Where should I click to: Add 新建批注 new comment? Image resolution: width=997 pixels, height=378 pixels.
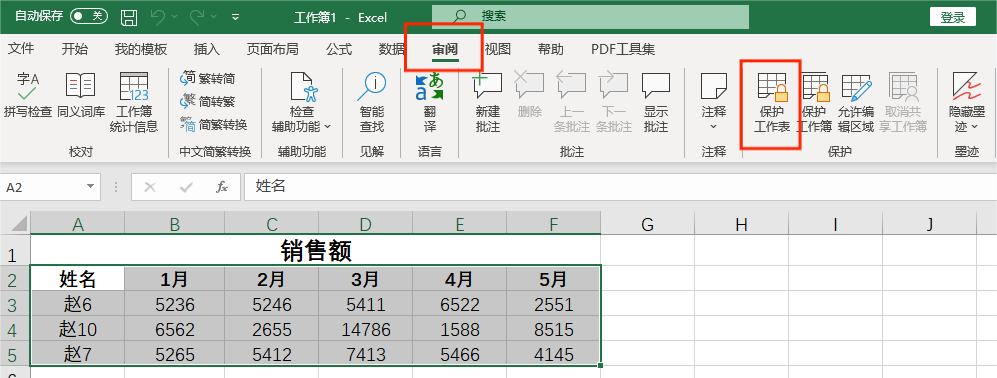click(x=488, y=102)
